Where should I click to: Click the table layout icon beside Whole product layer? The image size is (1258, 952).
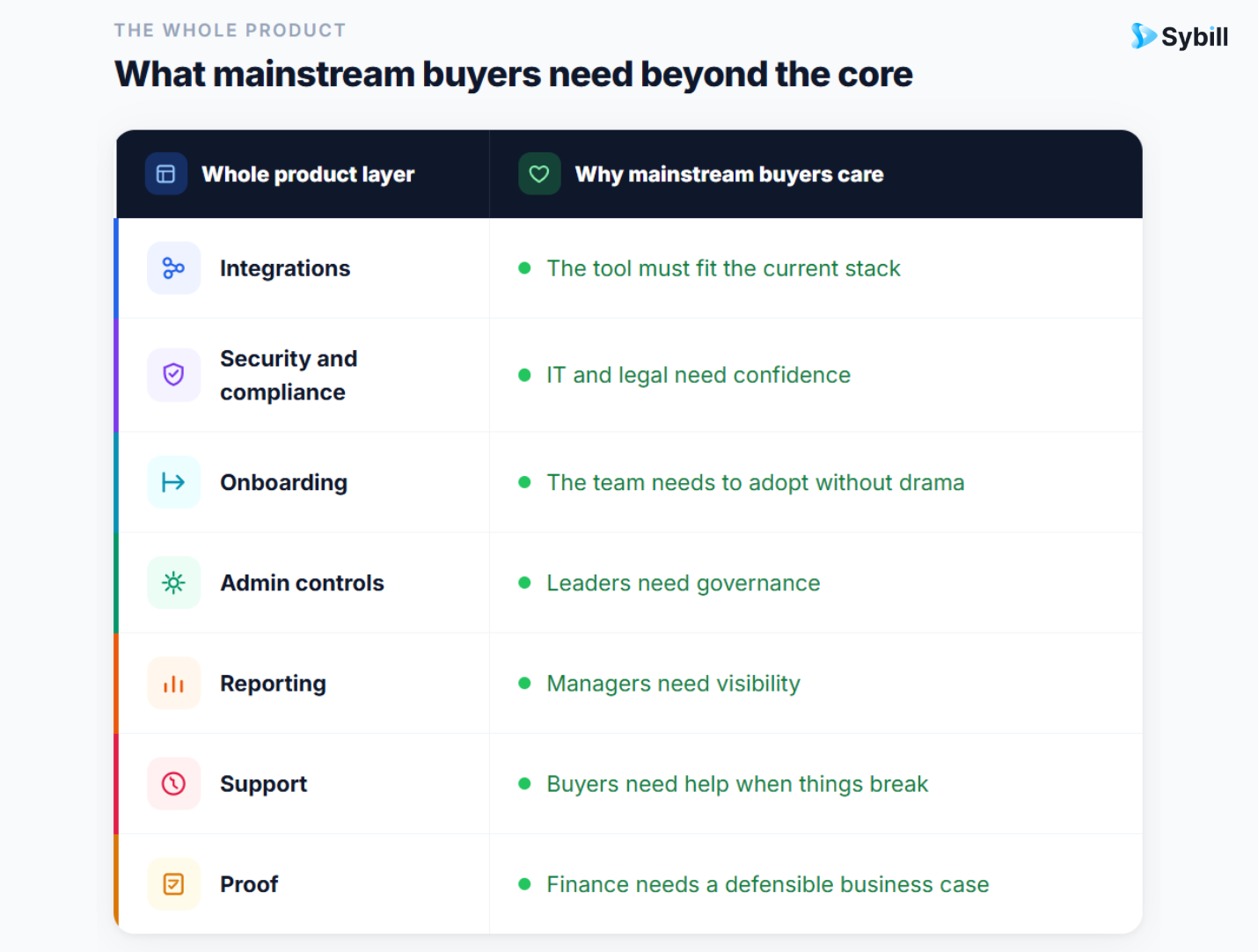point(166,174)
